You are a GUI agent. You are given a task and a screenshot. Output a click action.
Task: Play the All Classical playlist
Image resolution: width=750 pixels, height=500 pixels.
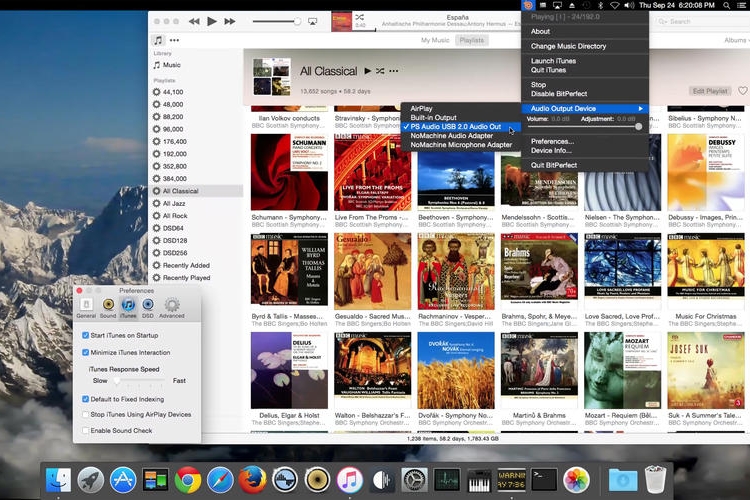click(367, 71)
